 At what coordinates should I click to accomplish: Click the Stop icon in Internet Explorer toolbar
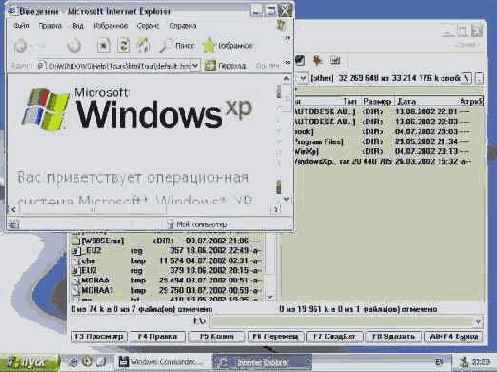pyautogui.click(x=104, y=45)
